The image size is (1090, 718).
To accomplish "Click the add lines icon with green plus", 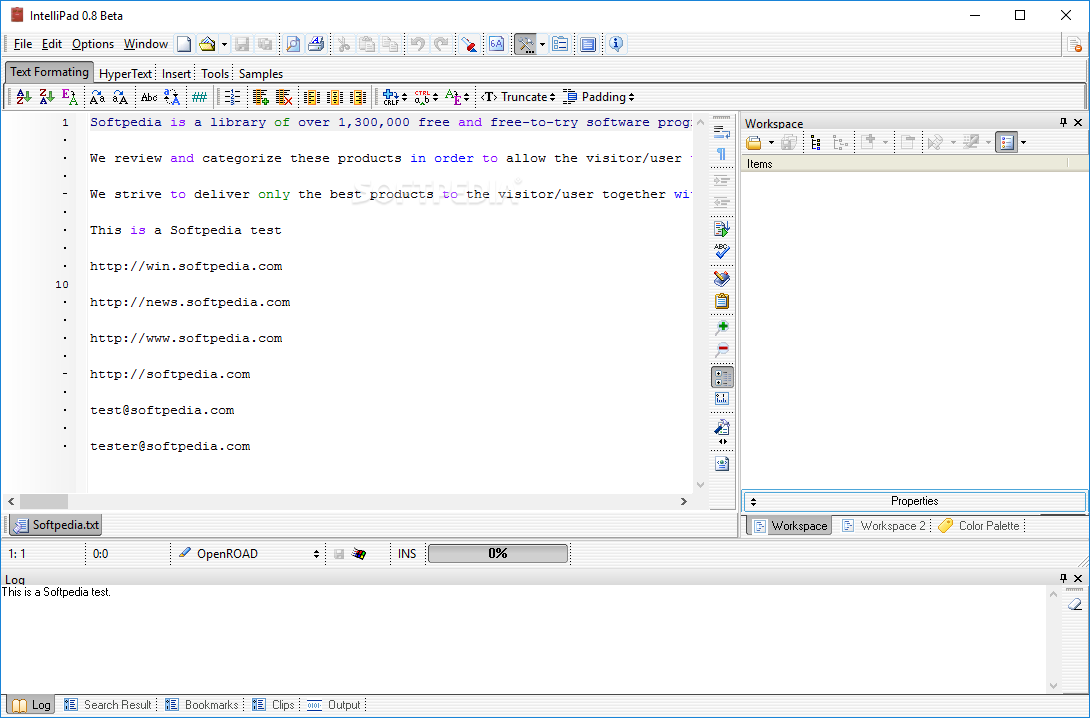I will click(x=261, y=97).
